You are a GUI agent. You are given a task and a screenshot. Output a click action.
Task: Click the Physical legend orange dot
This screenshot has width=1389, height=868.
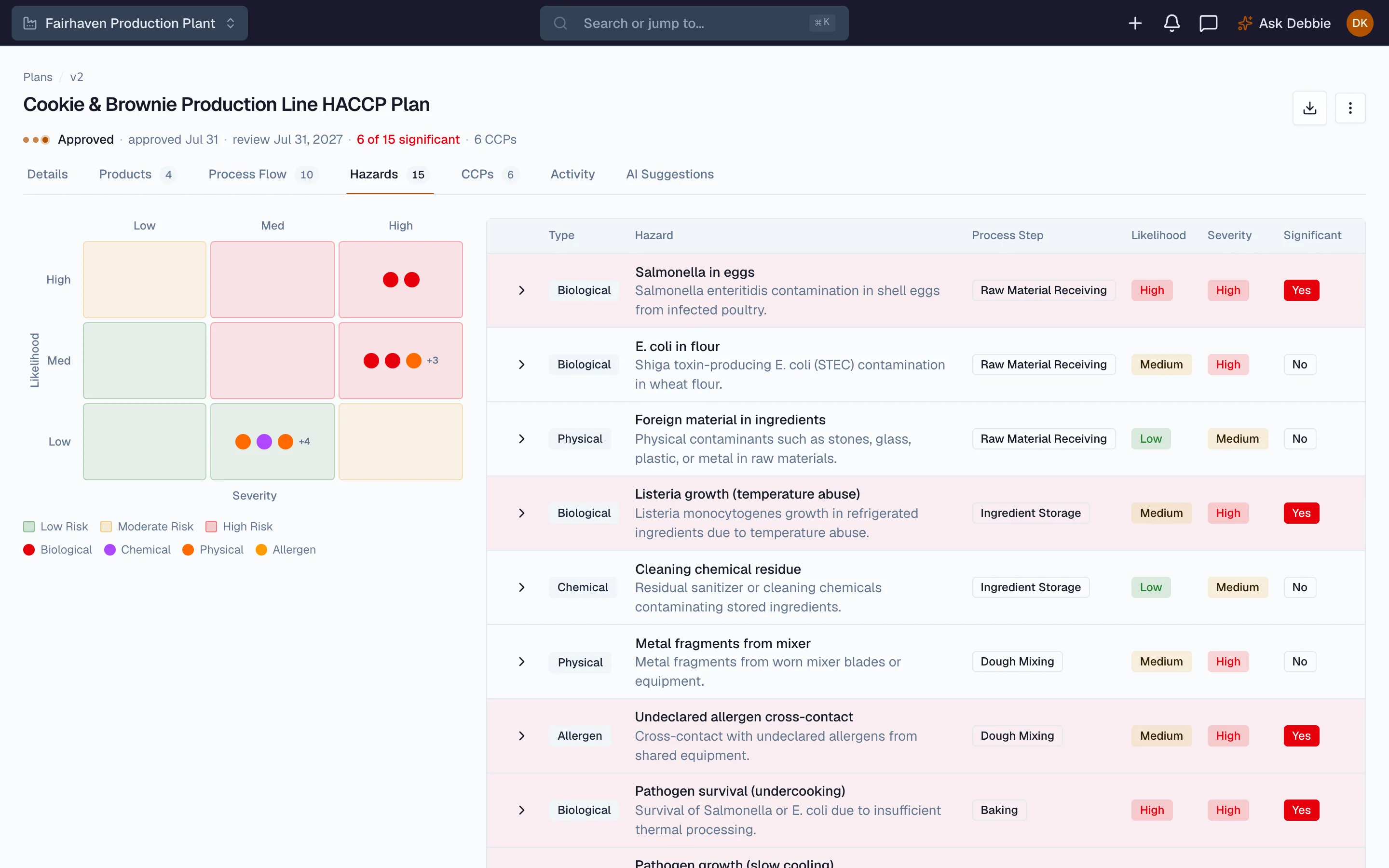tap(188, 550)
